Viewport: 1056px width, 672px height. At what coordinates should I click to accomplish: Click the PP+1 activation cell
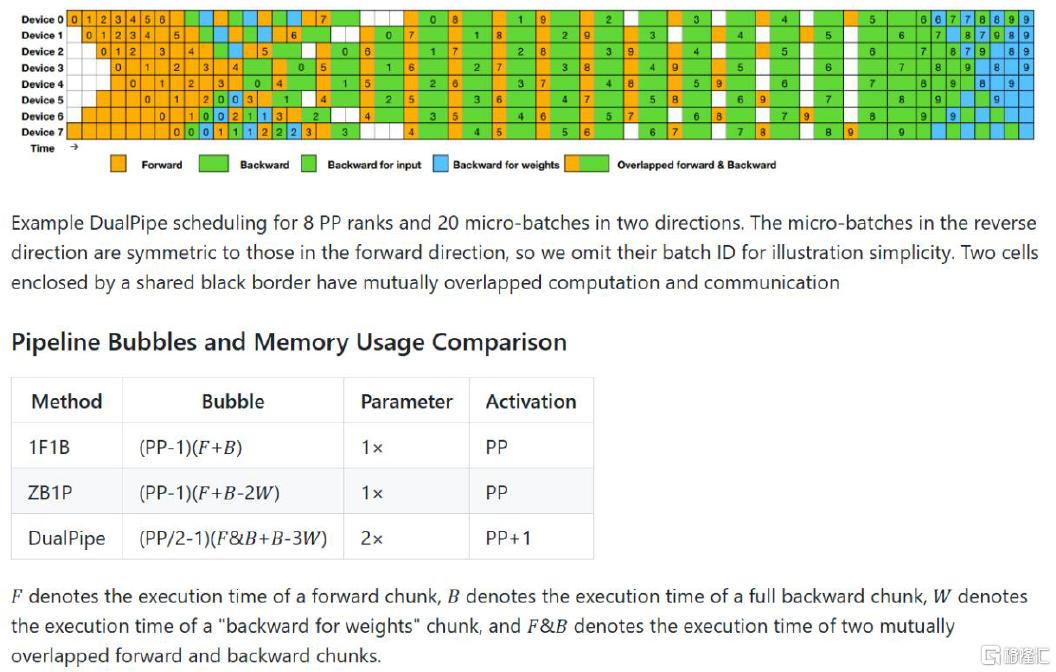pos(531,537)
